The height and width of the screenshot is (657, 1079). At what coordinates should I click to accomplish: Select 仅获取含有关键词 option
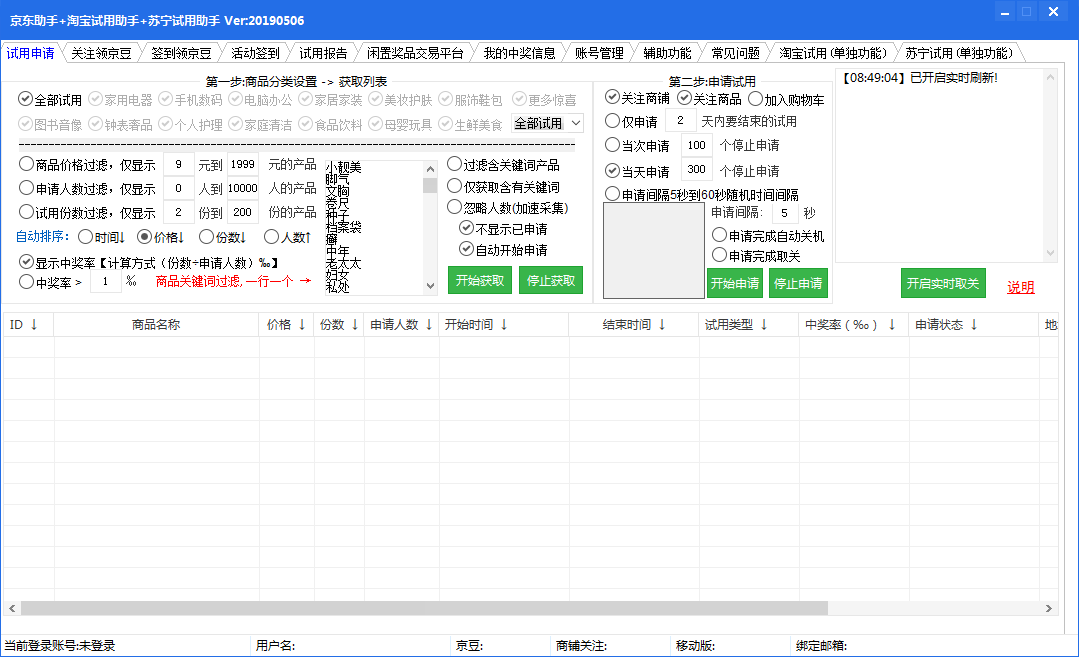(x=503, y=186)
